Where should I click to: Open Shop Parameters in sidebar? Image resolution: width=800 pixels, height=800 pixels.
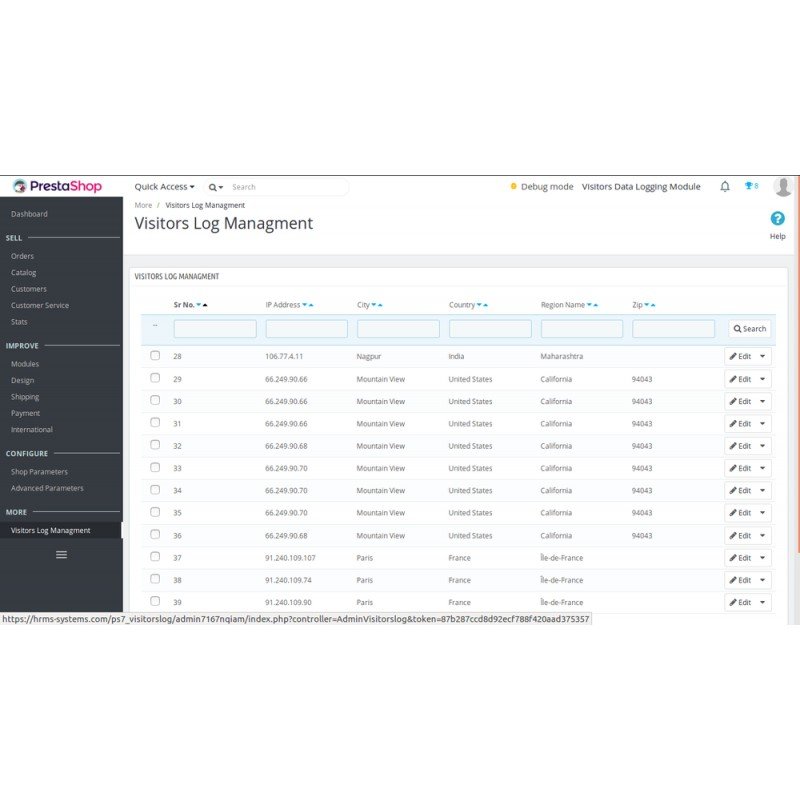coord(39,472)
